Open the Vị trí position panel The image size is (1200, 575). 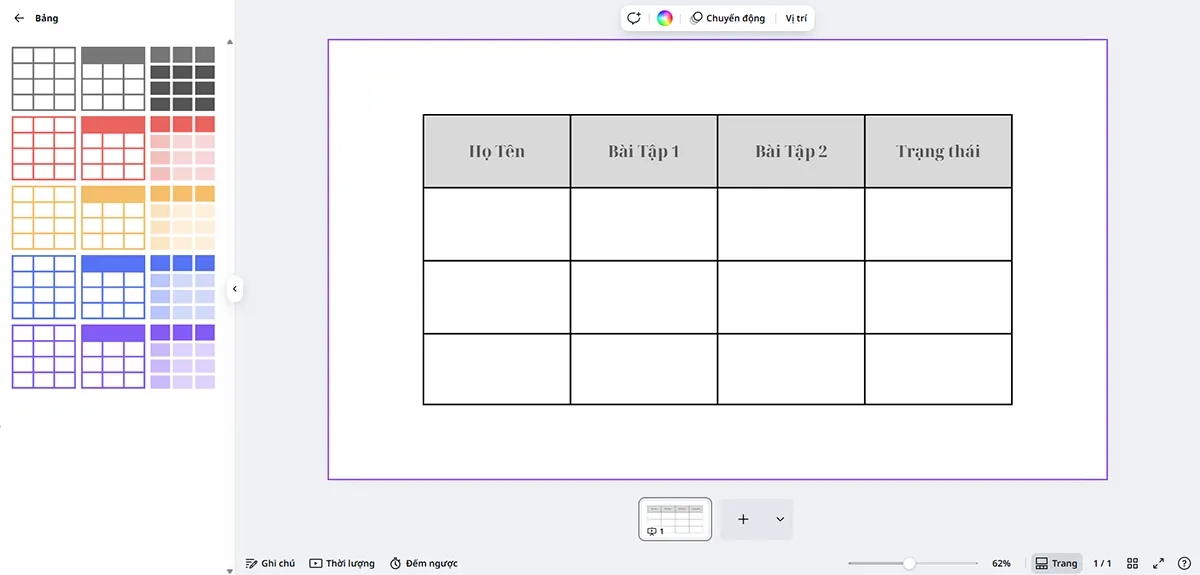point(796,18)
